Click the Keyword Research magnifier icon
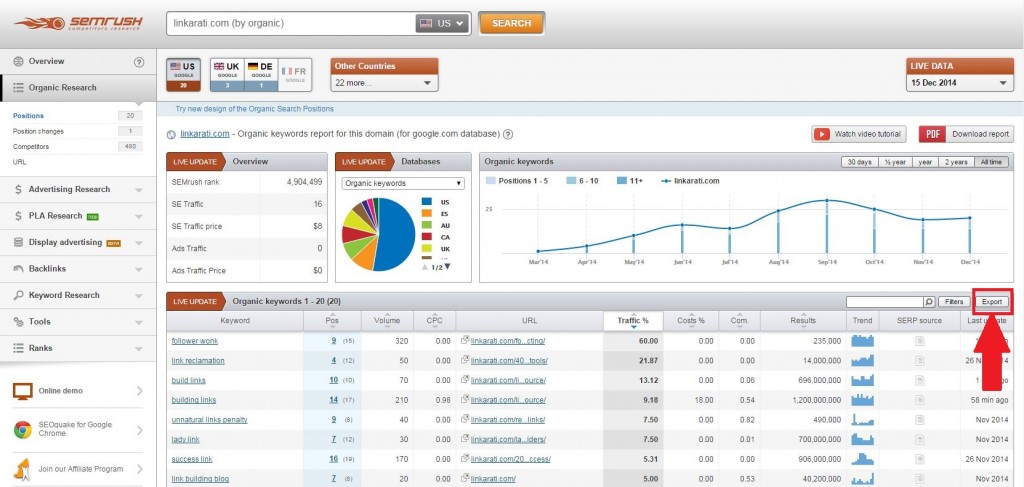 coord(18,295)
